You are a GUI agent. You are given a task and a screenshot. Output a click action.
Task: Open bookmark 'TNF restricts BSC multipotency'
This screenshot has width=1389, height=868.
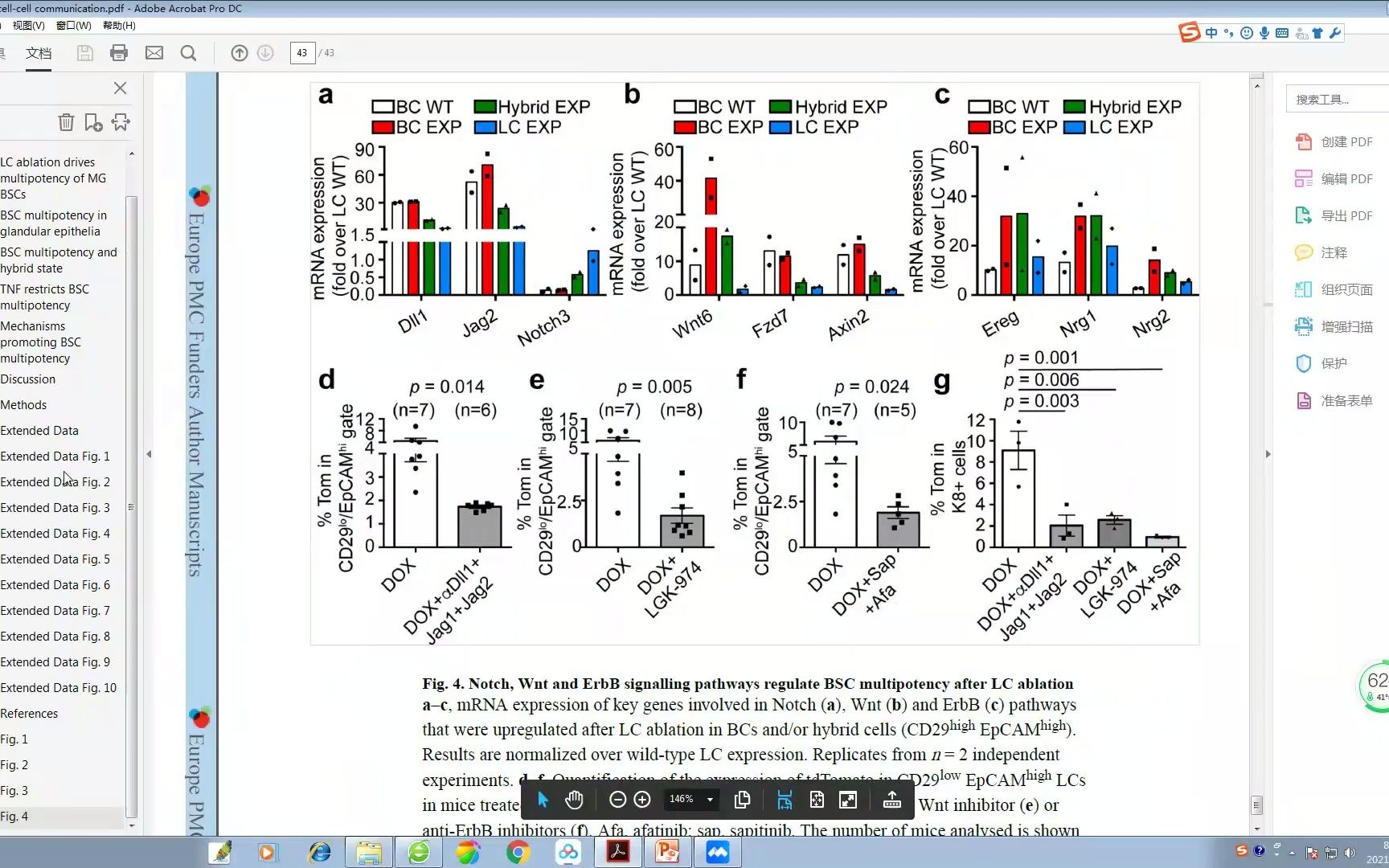click(45, 297)
